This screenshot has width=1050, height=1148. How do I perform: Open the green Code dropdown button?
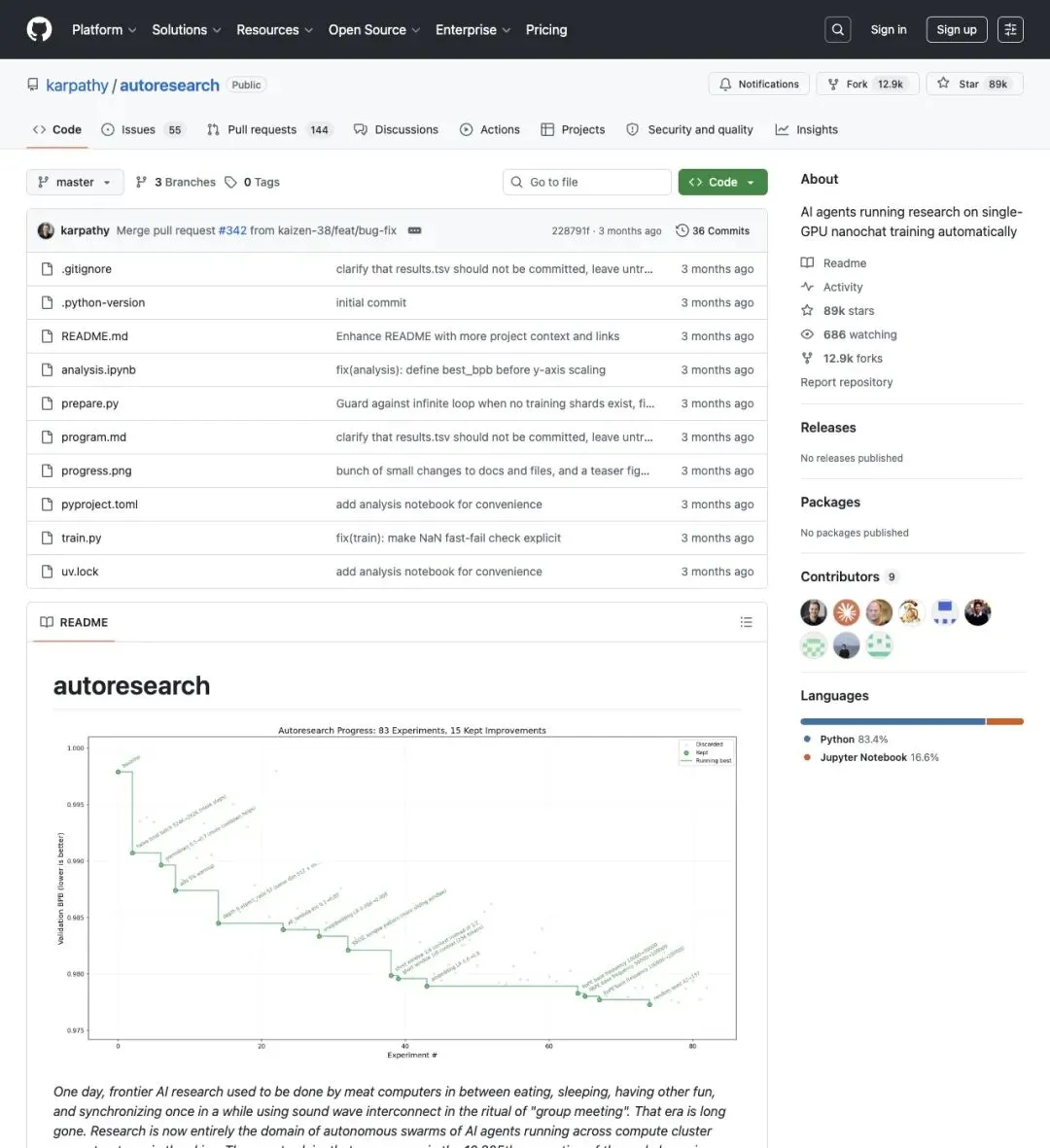722,183
